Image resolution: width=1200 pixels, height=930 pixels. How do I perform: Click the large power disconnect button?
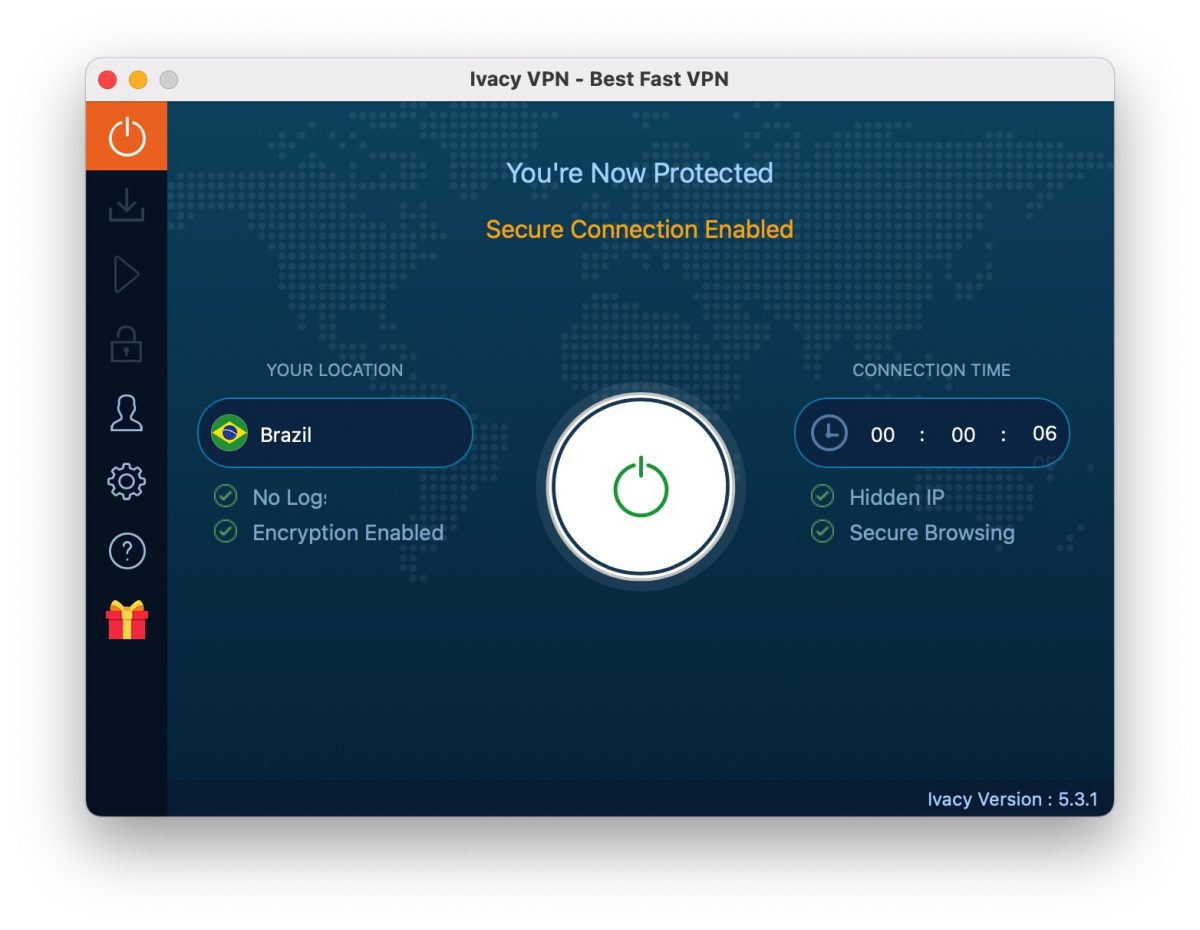[640, 487]
